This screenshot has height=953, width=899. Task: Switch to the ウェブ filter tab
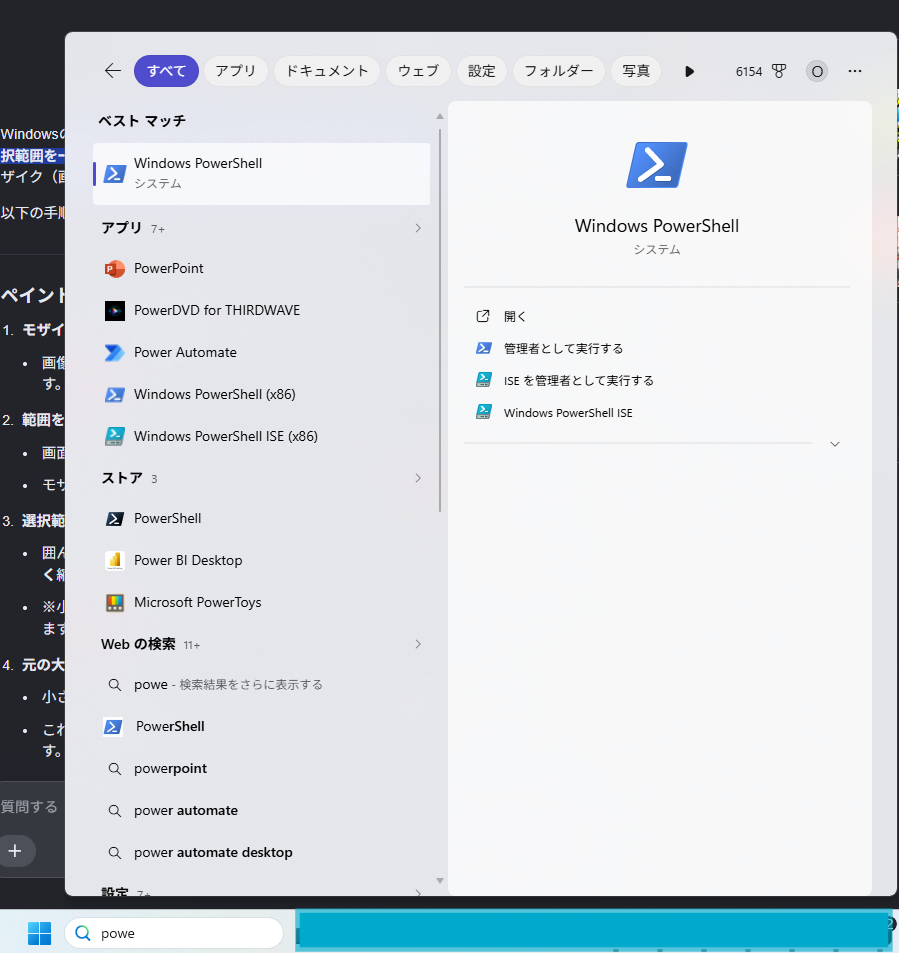point(418,71)
